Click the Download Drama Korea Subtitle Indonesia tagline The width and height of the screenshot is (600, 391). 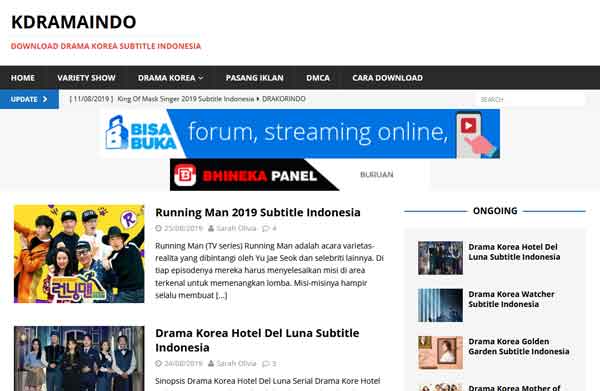[x=106, y=46]
